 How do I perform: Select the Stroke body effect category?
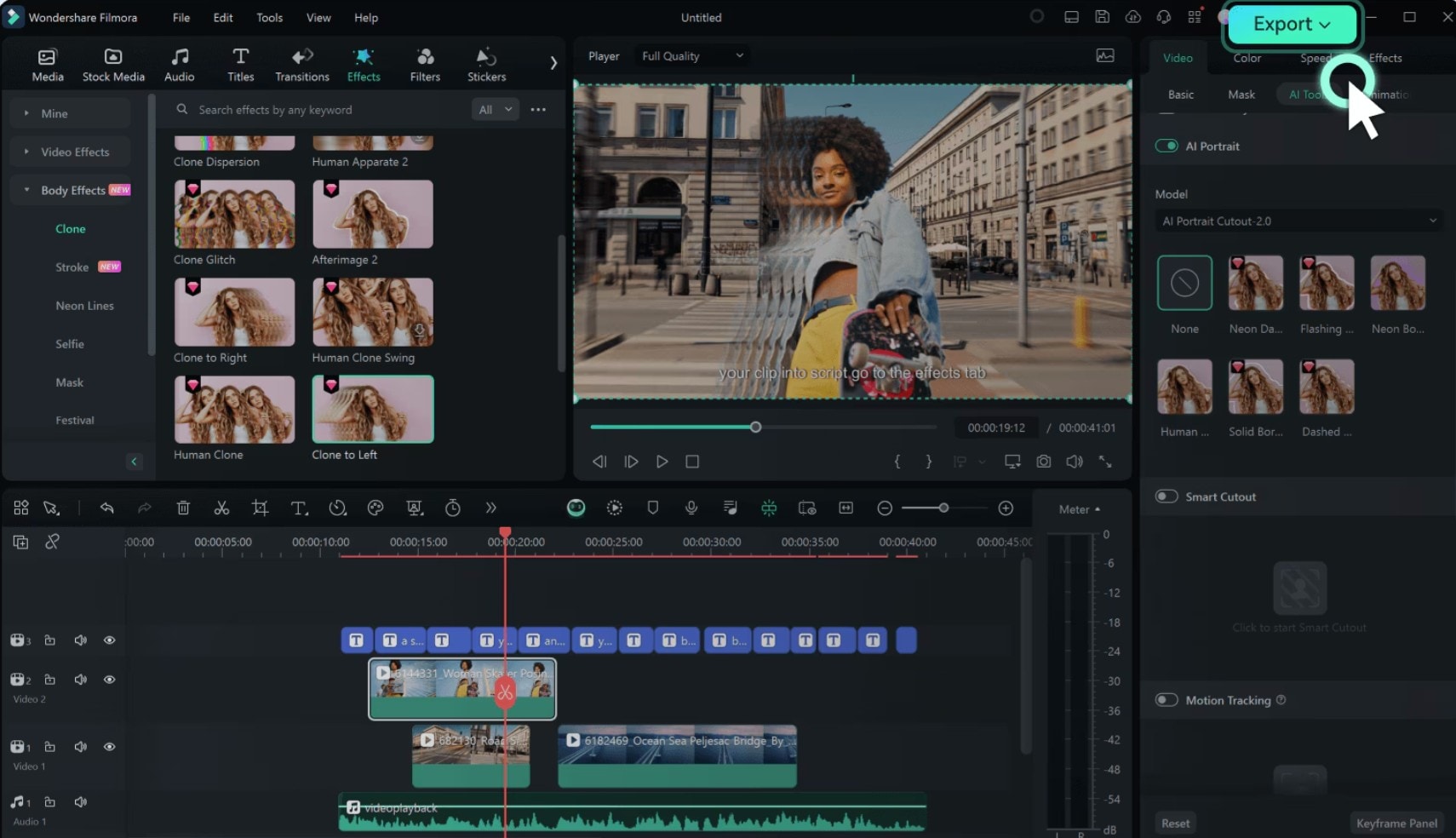(x=72, y=267)
